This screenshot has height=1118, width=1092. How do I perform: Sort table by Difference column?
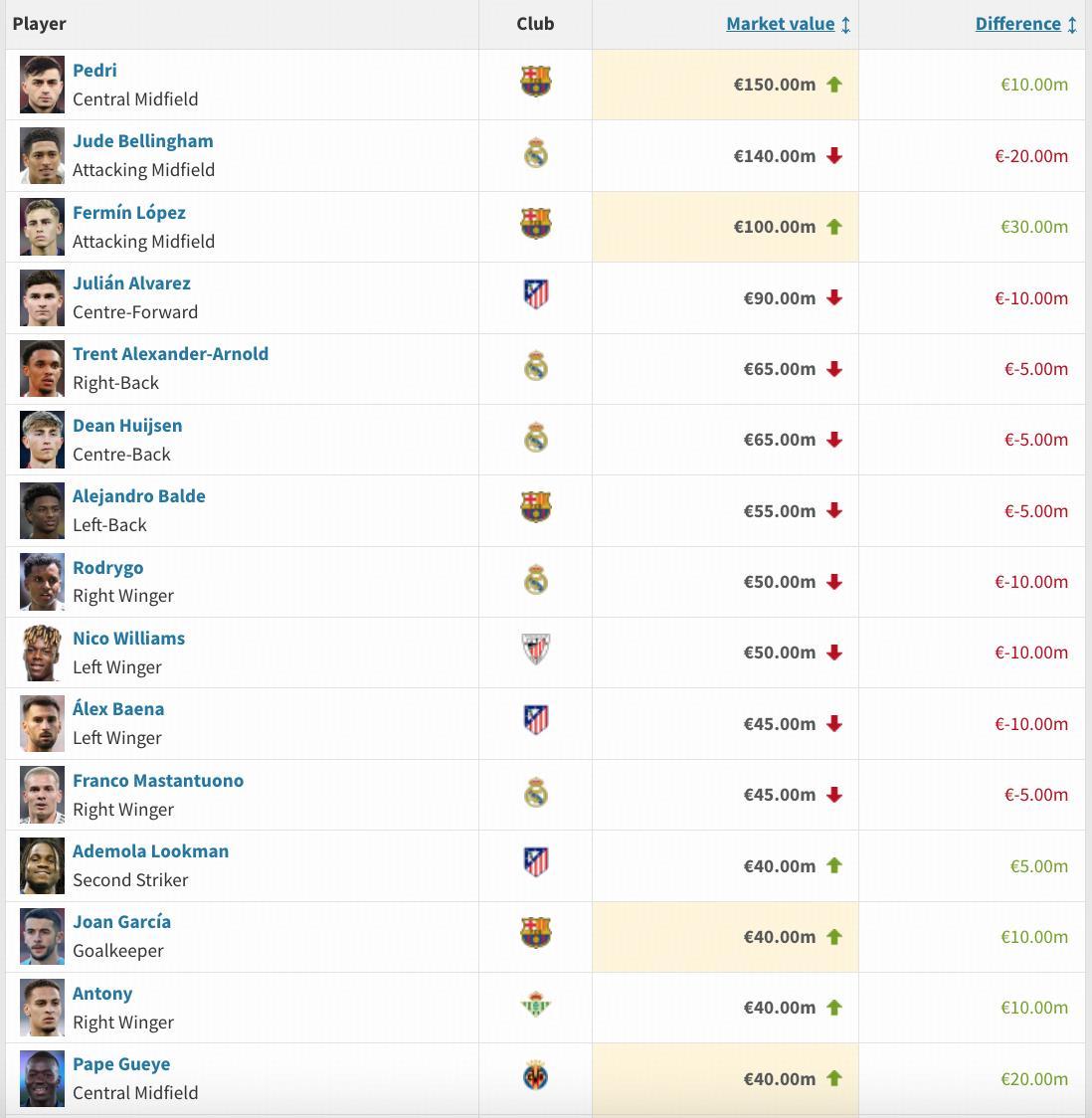1017,24
